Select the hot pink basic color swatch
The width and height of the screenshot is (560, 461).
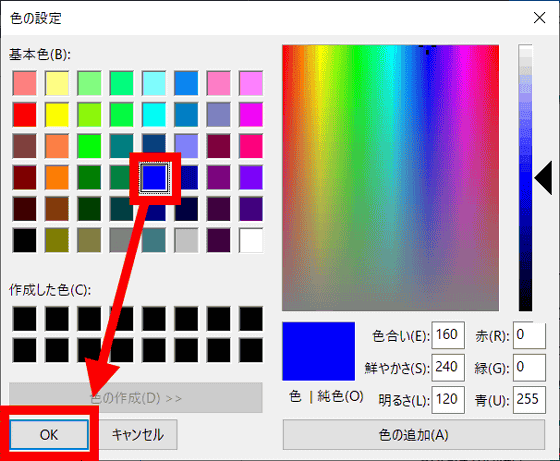tap(251, 146)
